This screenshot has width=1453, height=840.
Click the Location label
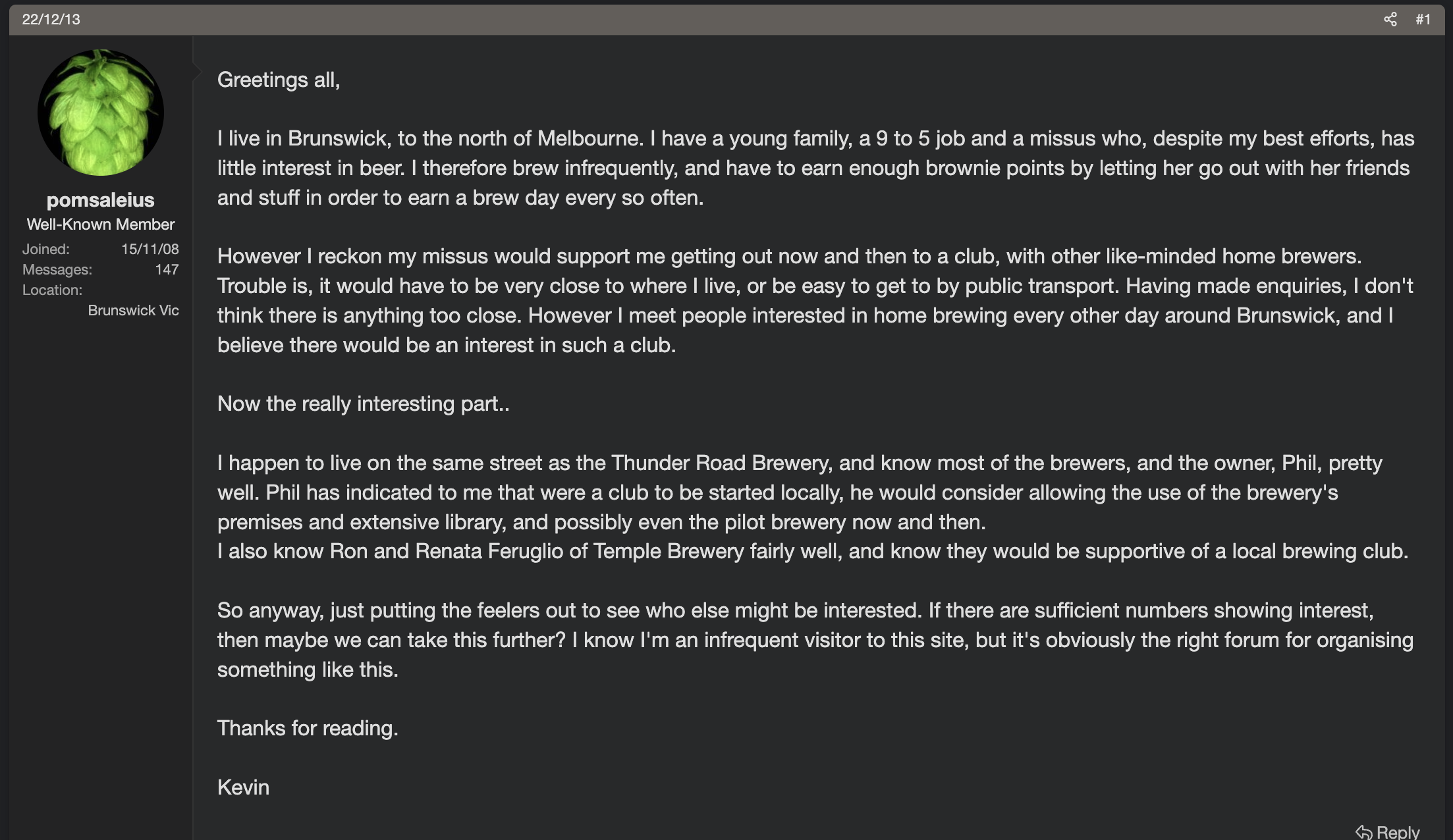coord(51,290)
